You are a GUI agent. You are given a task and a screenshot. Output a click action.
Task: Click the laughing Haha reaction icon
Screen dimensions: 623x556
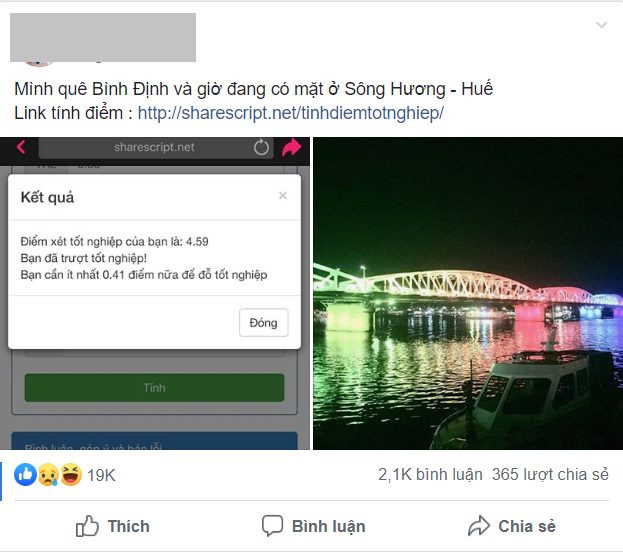[x=71, y=475]
